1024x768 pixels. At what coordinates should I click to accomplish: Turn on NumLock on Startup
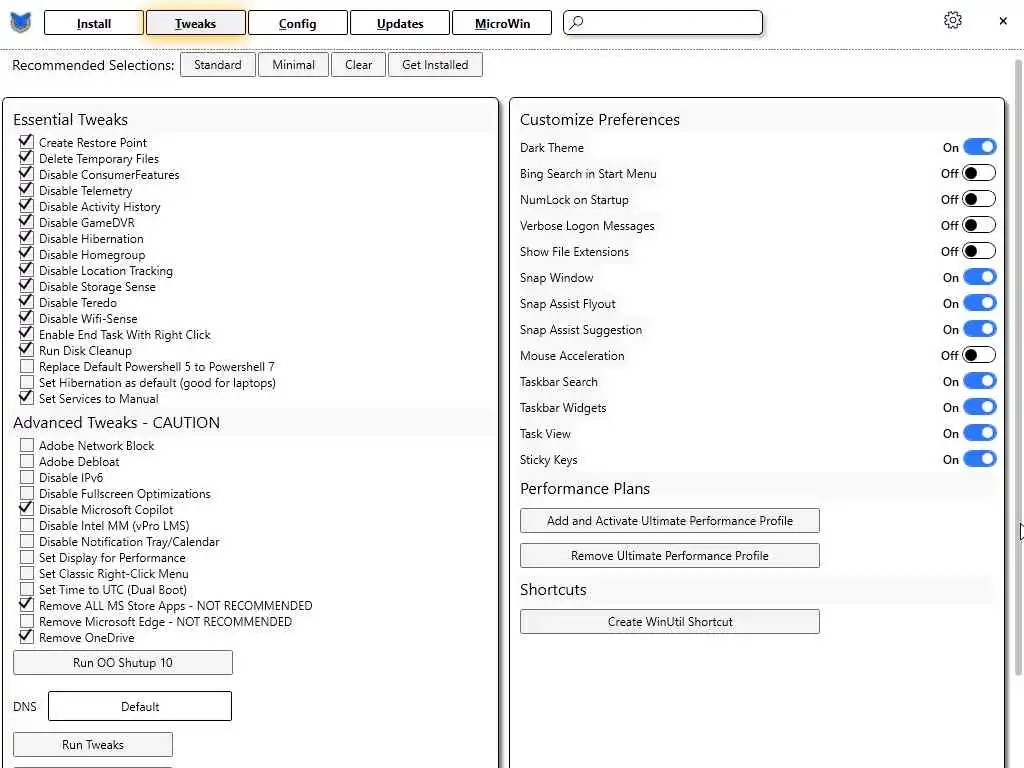(980, 199)
